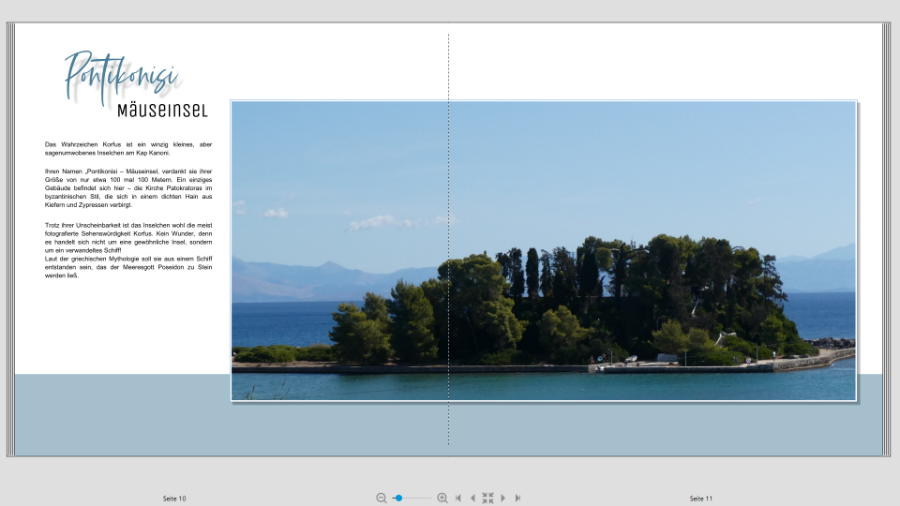Select the blue-gray background band on left page

(120, 415)
